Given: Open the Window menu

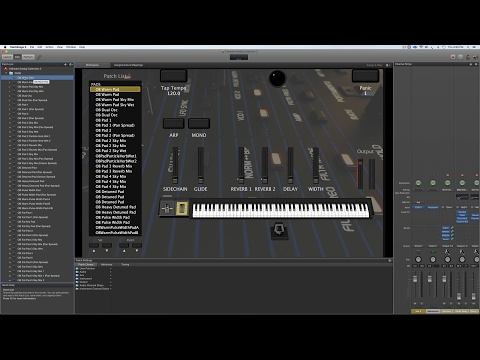Looking at the screenshot, I should point(71,47).
